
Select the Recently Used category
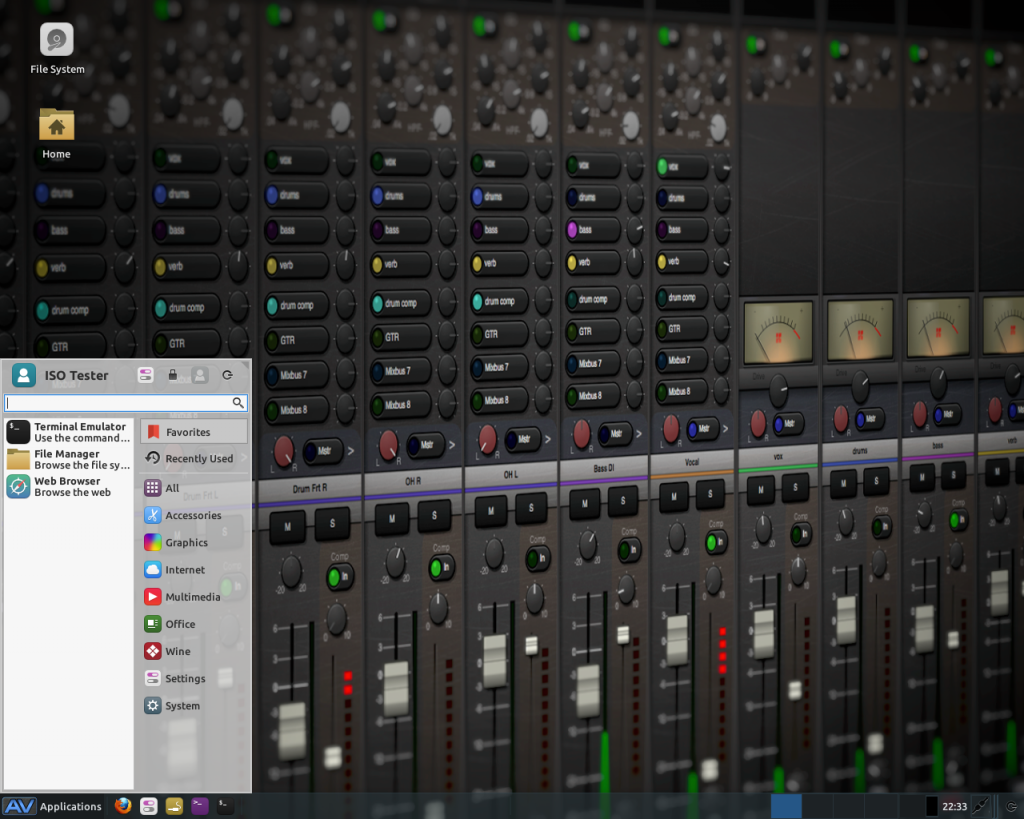194,459
